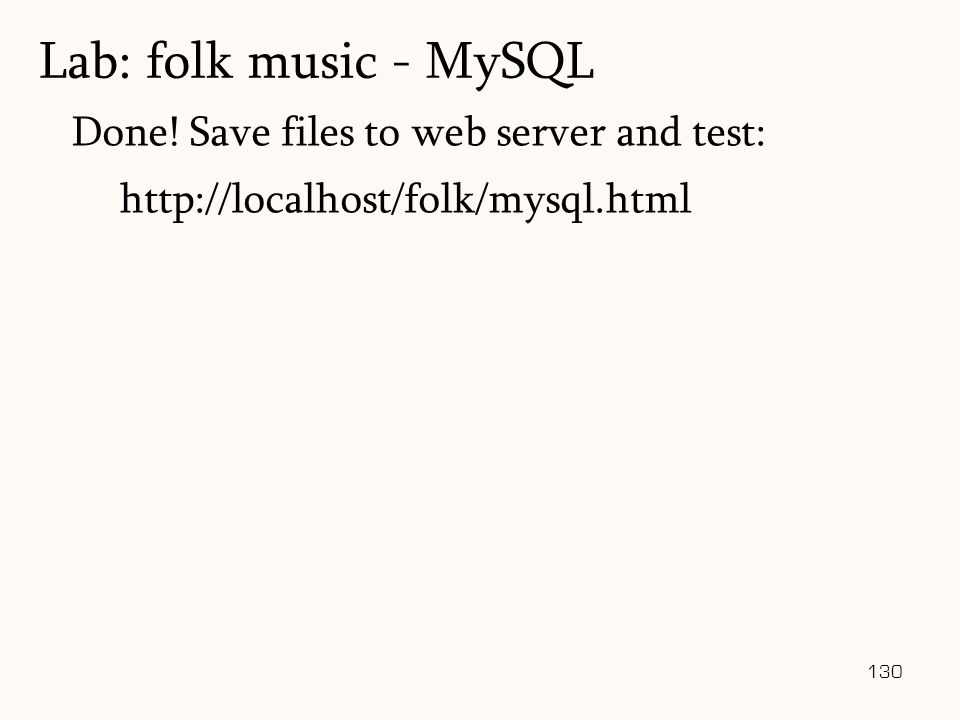Image resolution: width=960 pixels, height=720 pixels.
Task: Click the word 'test:' ending the sentence
Action: click(729, 132)
